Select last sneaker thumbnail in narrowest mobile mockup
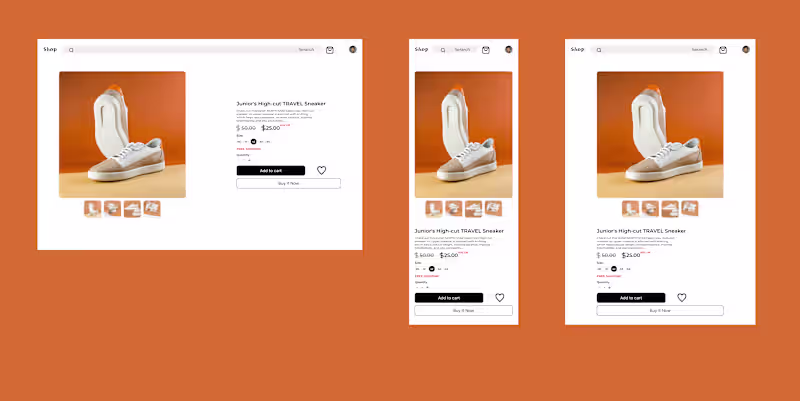The image size is (800, 401). pyautogui.click(x=493, y=209)
